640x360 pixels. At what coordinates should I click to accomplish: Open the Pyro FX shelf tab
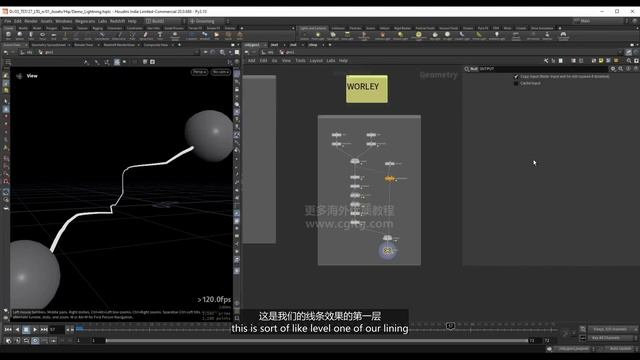click(x=483, y=28)
